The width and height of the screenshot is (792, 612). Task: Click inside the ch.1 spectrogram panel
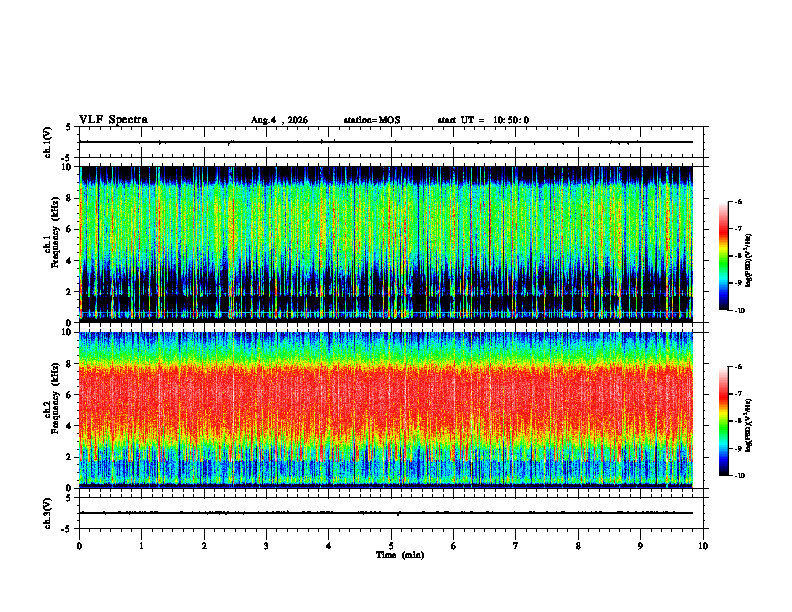coord(386,244)
